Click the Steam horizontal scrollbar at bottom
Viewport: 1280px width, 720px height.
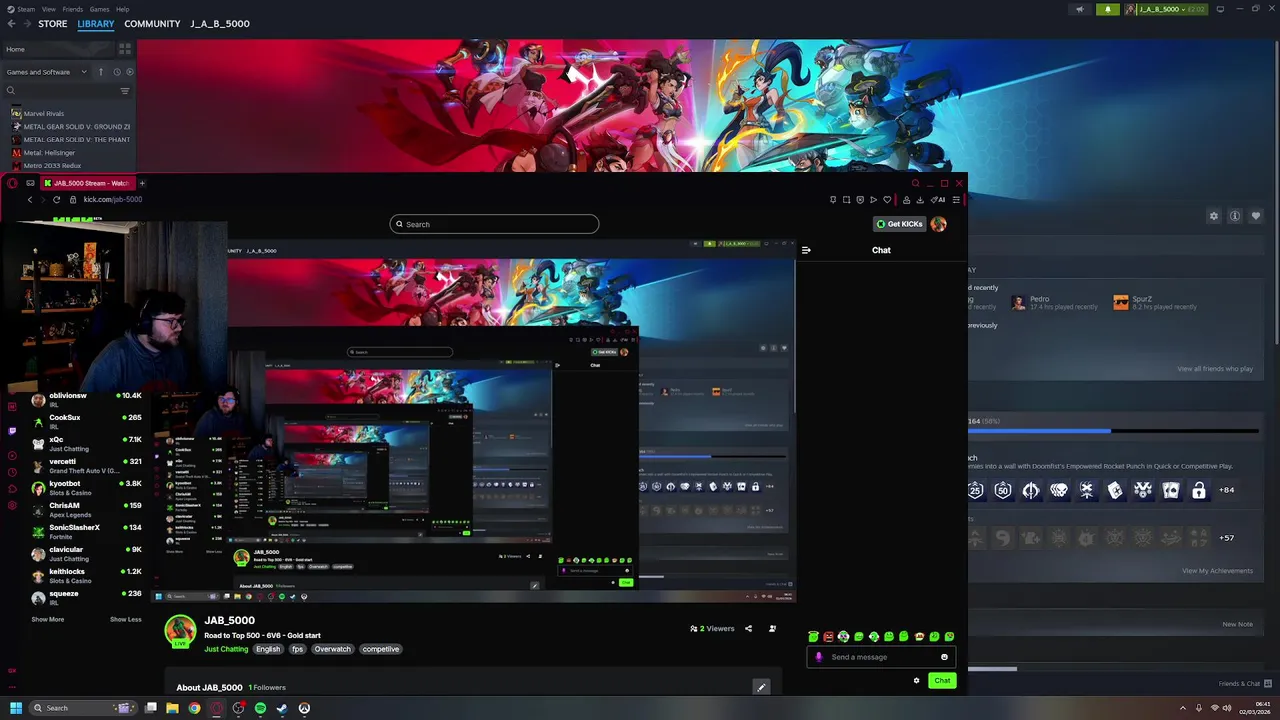992,669
